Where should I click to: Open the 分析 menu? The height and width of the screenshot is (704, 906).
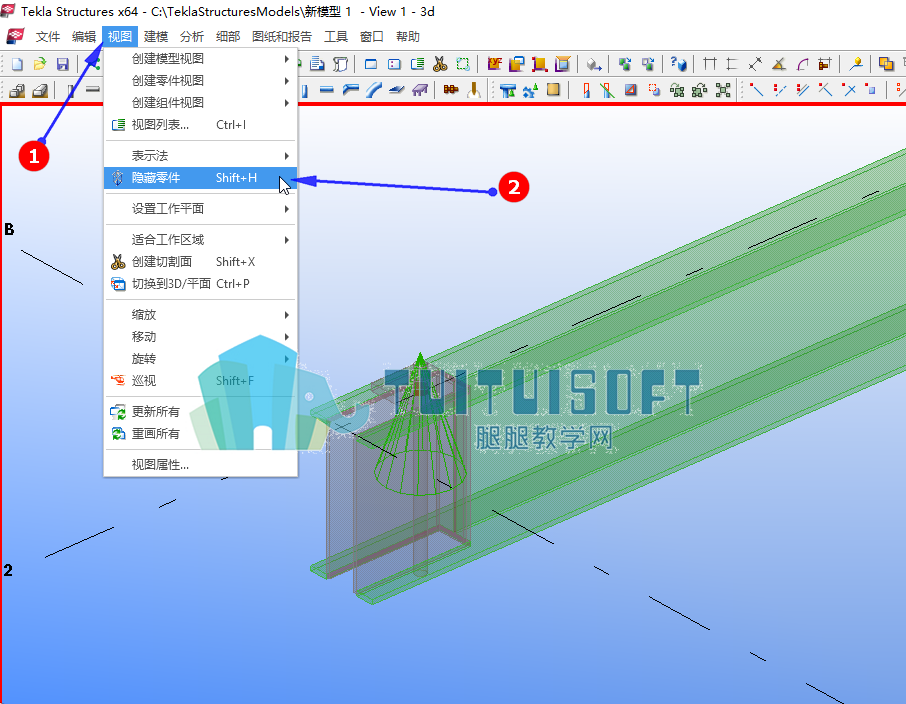192,36
